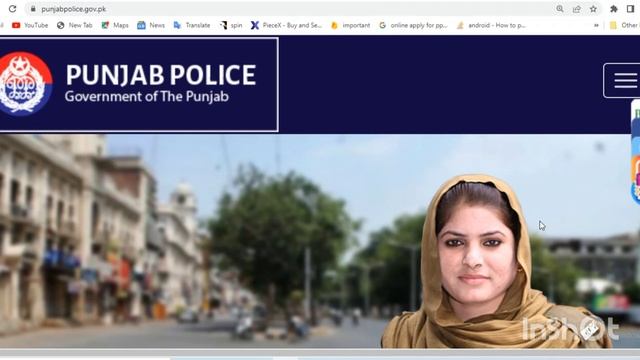This screenshot has height=360, width=640.
Task: Reload the page with the refresh icon
Action: point(13,9)
